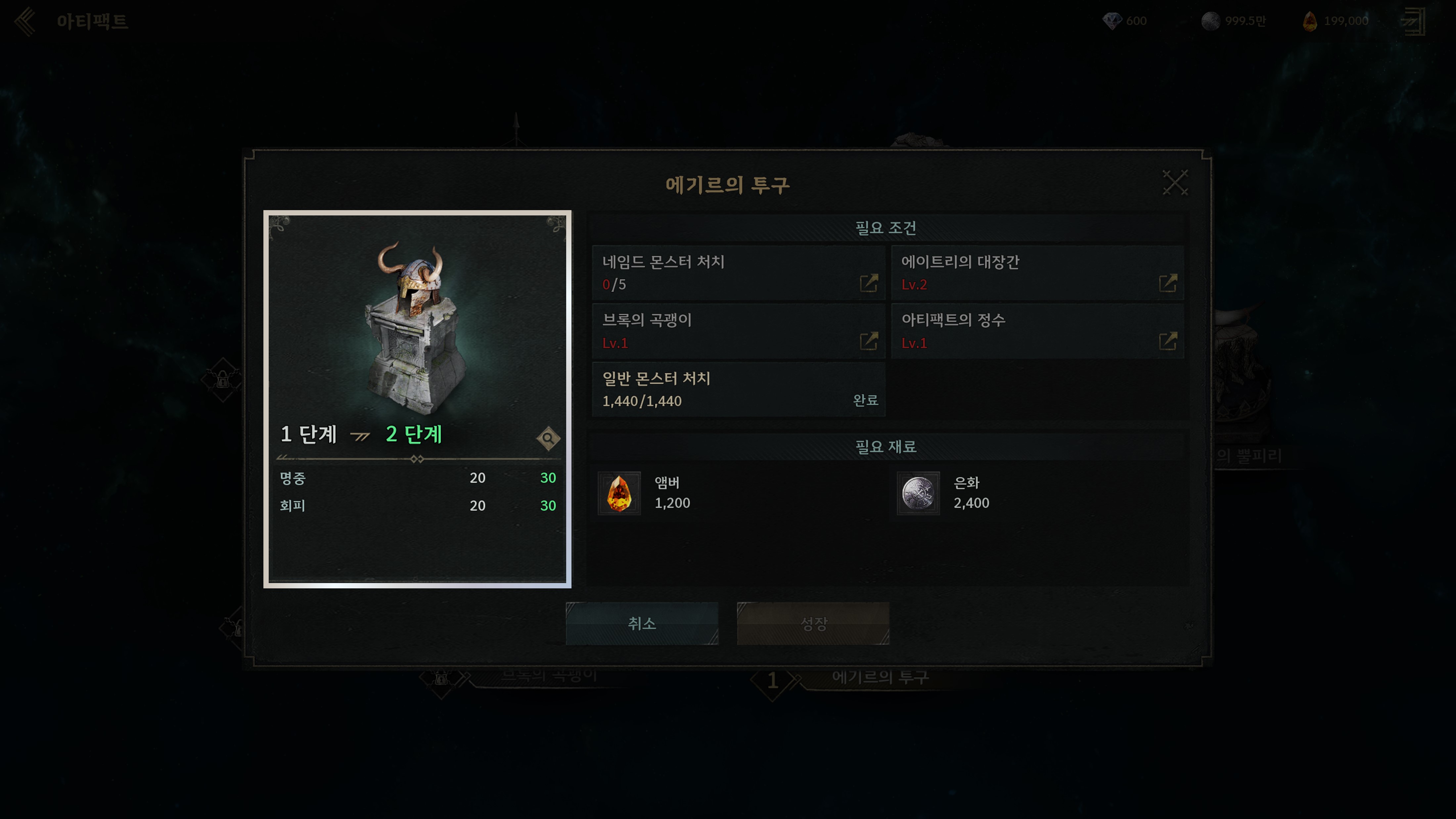The width and height of the screenshot is (1456, 819).
Task: Click the locked artifact slot on left
Action: click(223, 380)
